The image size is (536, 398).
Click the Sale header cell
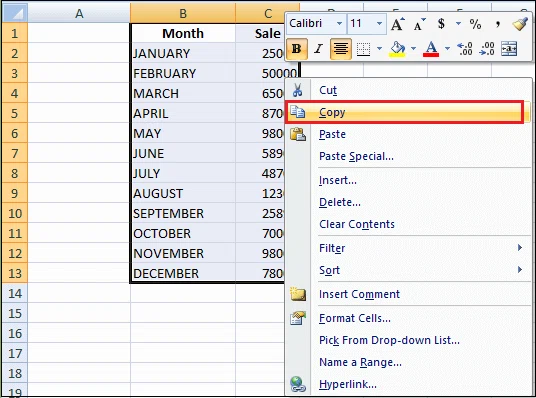[260, 33]
